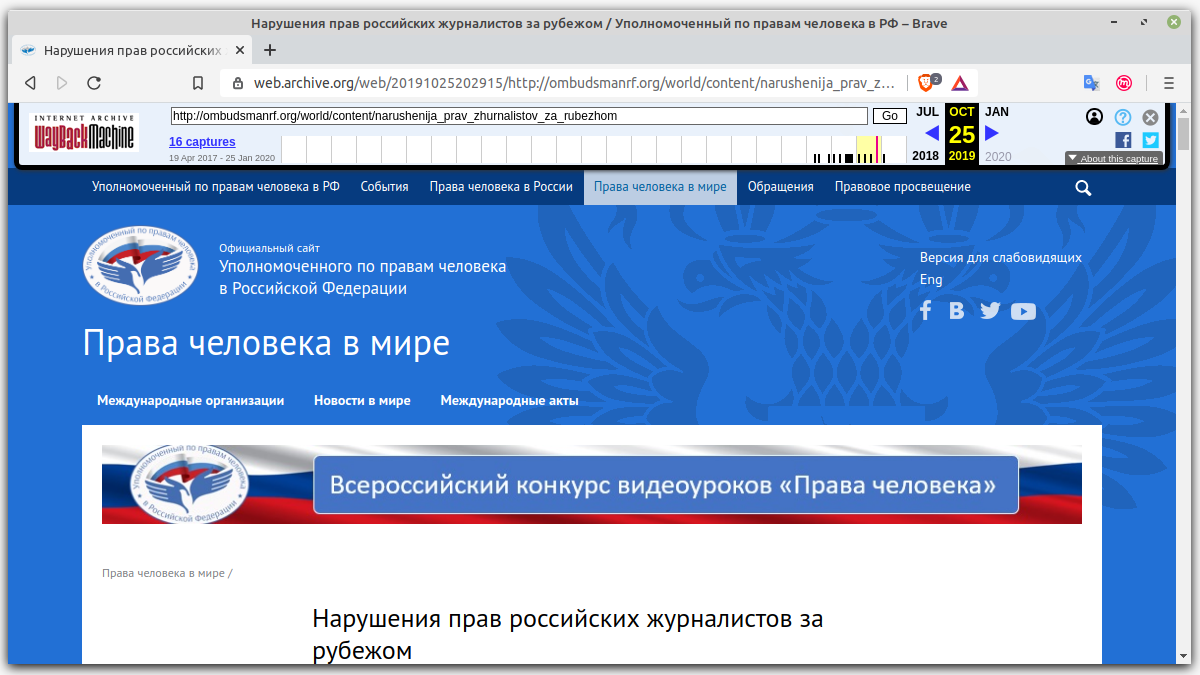The image size is (1200, 675).
Task: Open the 16 captures link
Action: 201,141
